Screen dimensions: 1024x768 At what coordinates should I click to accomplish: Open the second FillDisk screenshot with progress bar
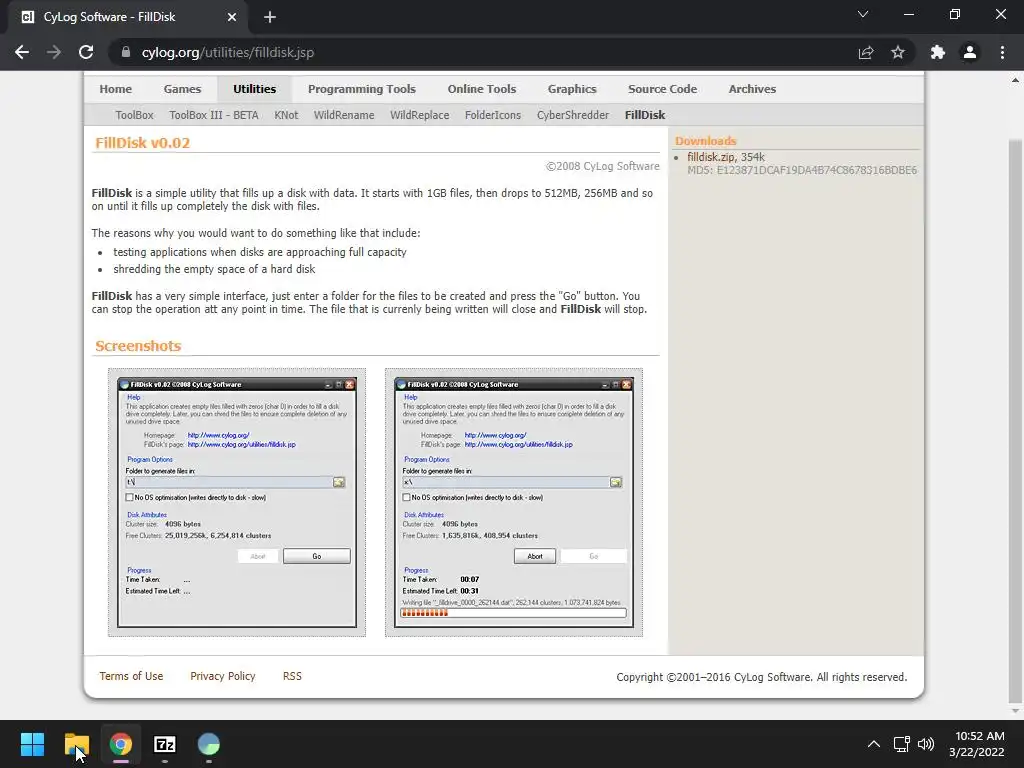pos(514,502)
